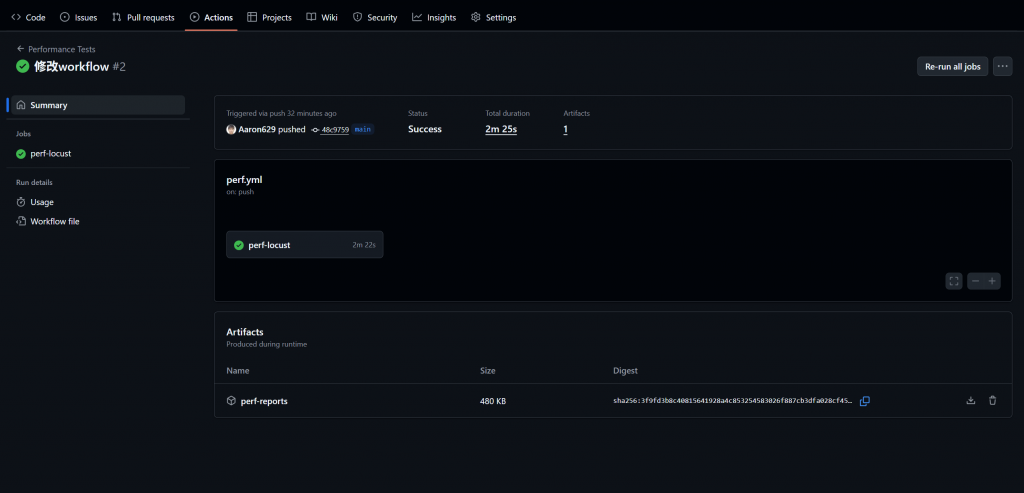Open the main branch label
Screen dimensions: 1024x493
pyautogui.click(x=362, y=129)
